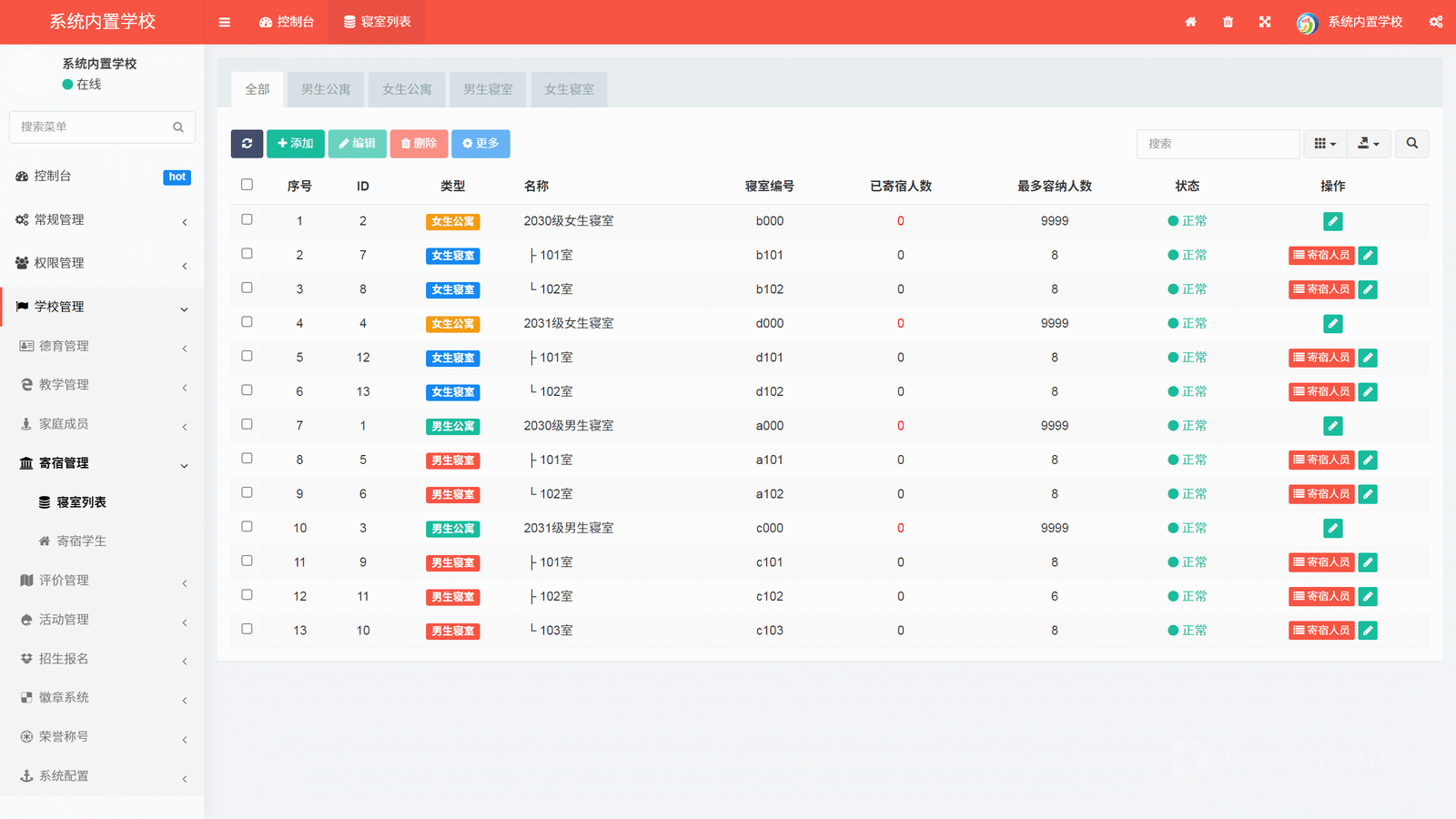Click the trash icon in top bar
This screenshot has width=1456, height=819.
click(x=1228, y=22)
